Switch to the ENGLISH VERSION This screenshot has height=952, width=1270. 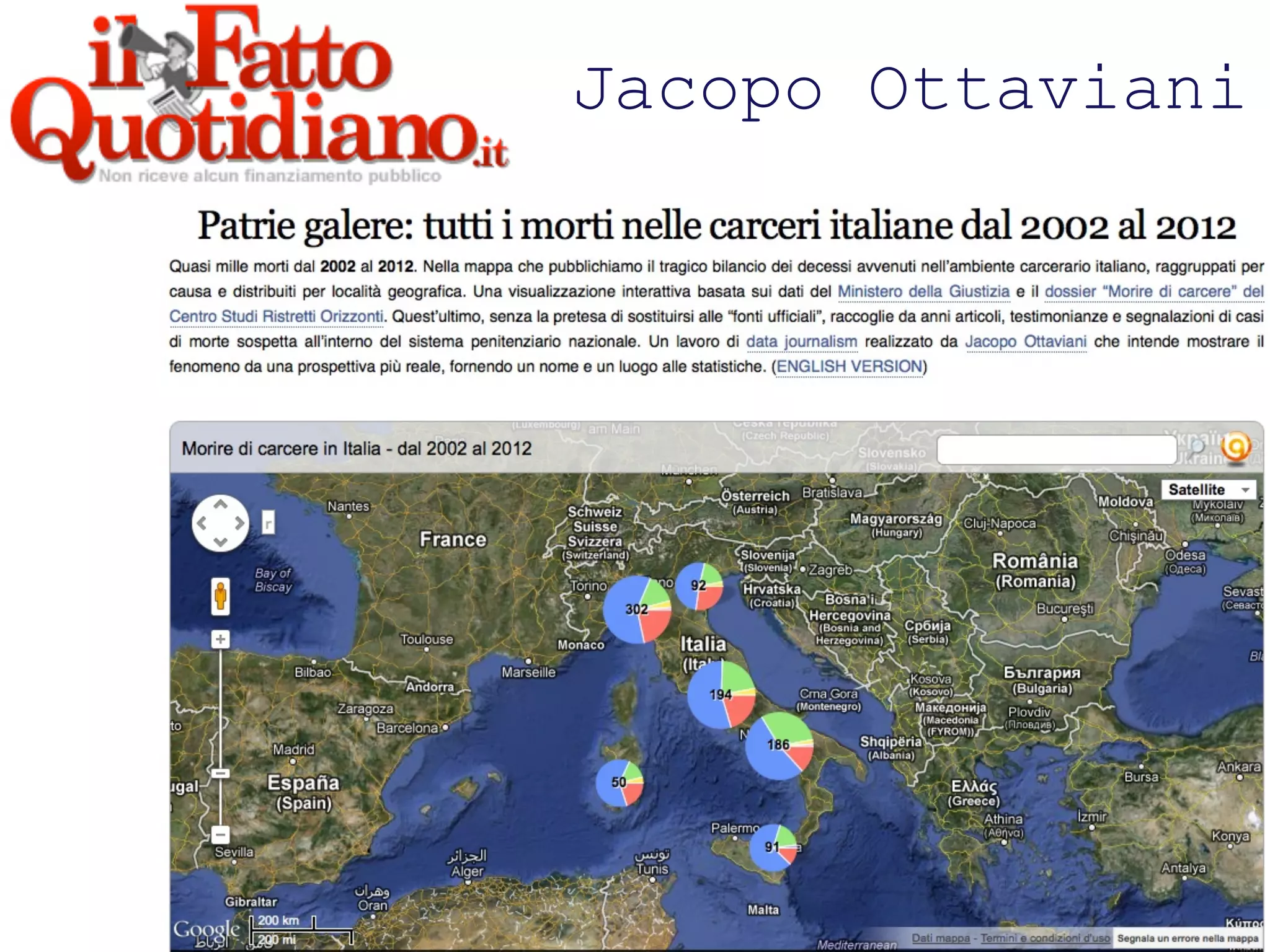849,366
